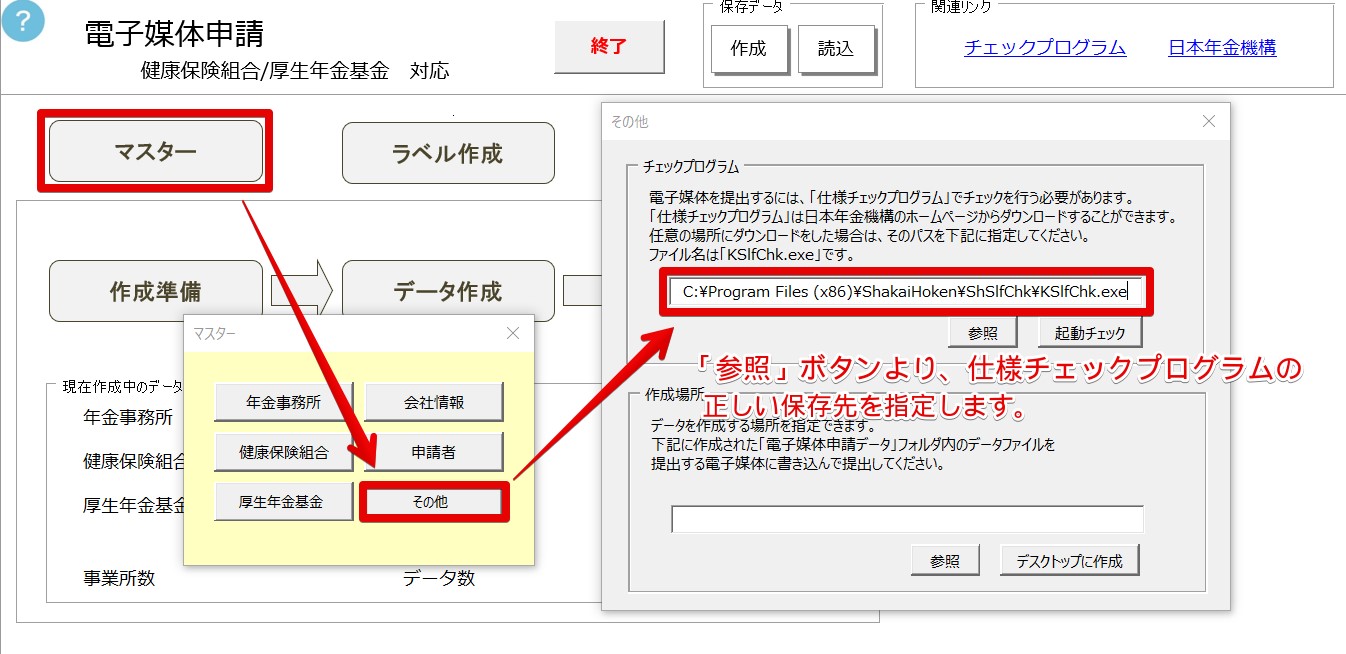The height and width of the screenshot is (654, 1346).
Task: Click the KSlfChk.exe path input field
Action: [x=907, y=292]
